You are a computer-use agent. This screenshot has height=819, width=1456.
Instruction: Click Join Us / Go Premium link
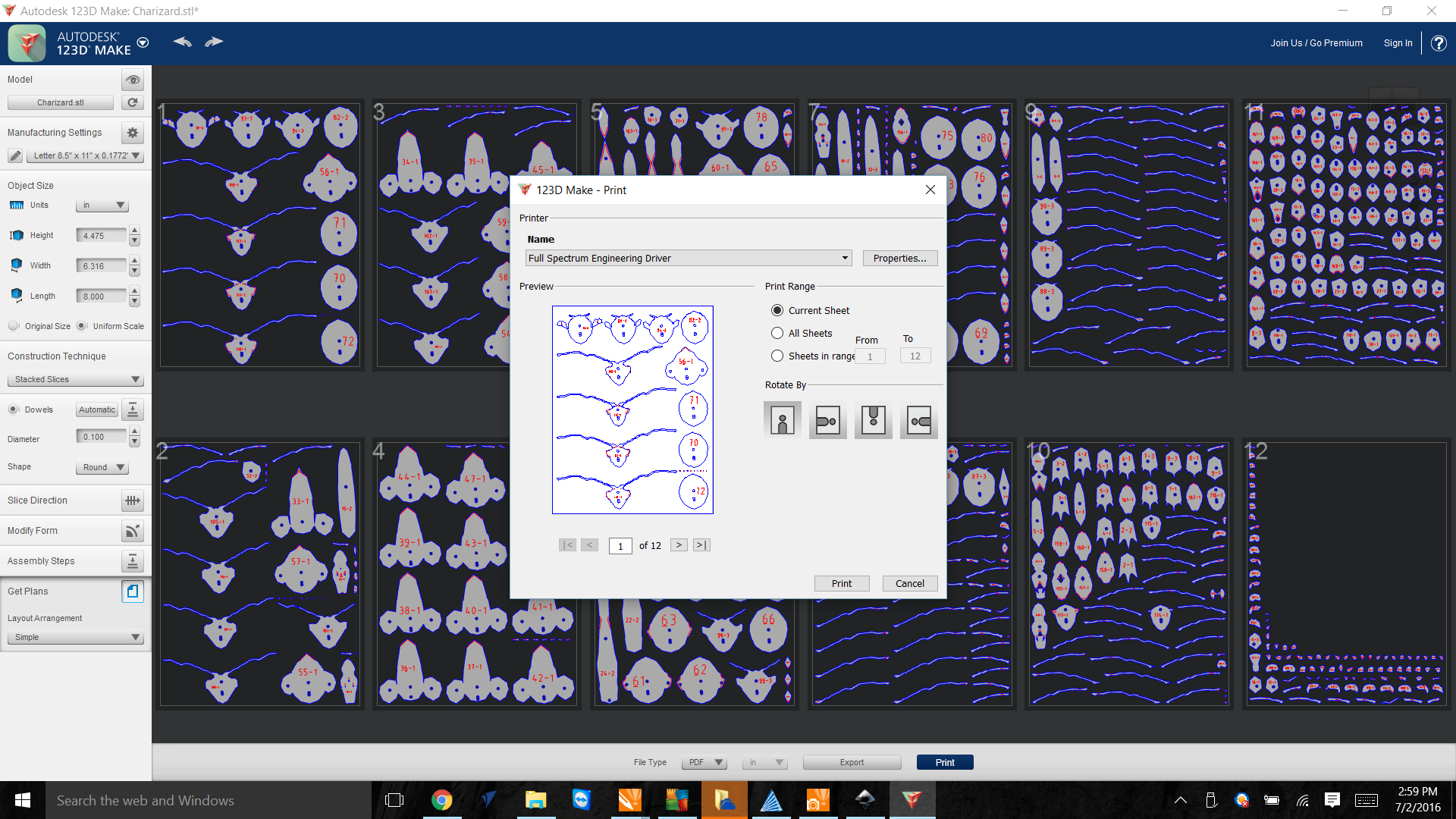(1316, 43)
